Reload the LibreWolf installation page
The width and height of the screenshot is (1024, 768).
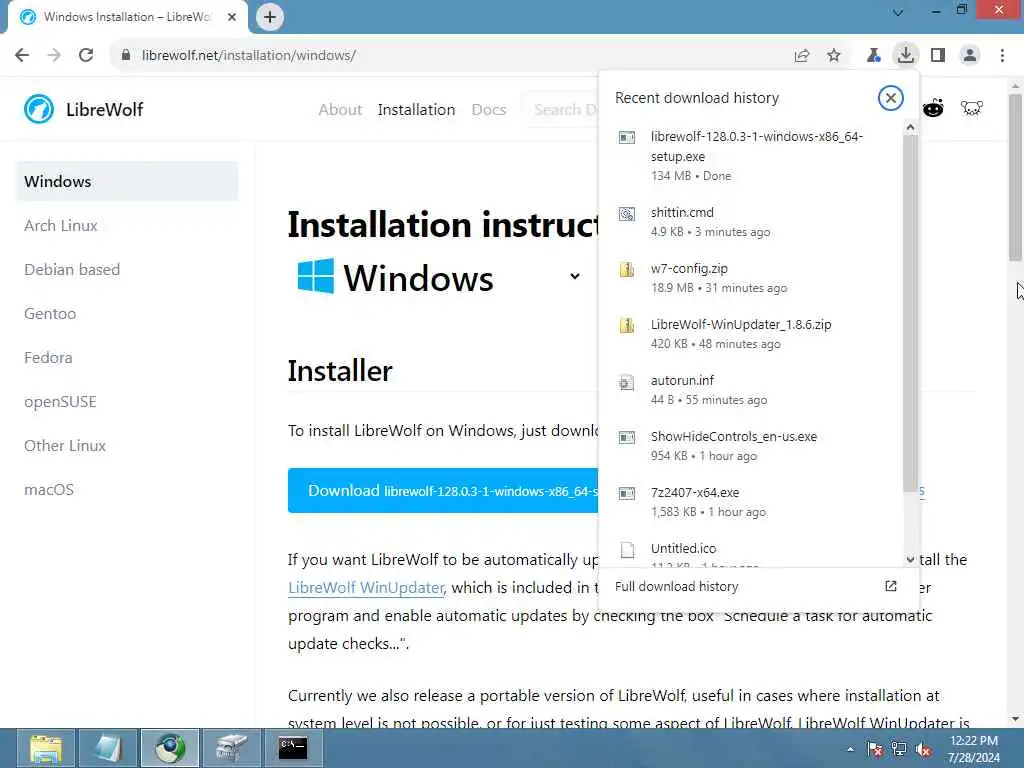(86, 55)
